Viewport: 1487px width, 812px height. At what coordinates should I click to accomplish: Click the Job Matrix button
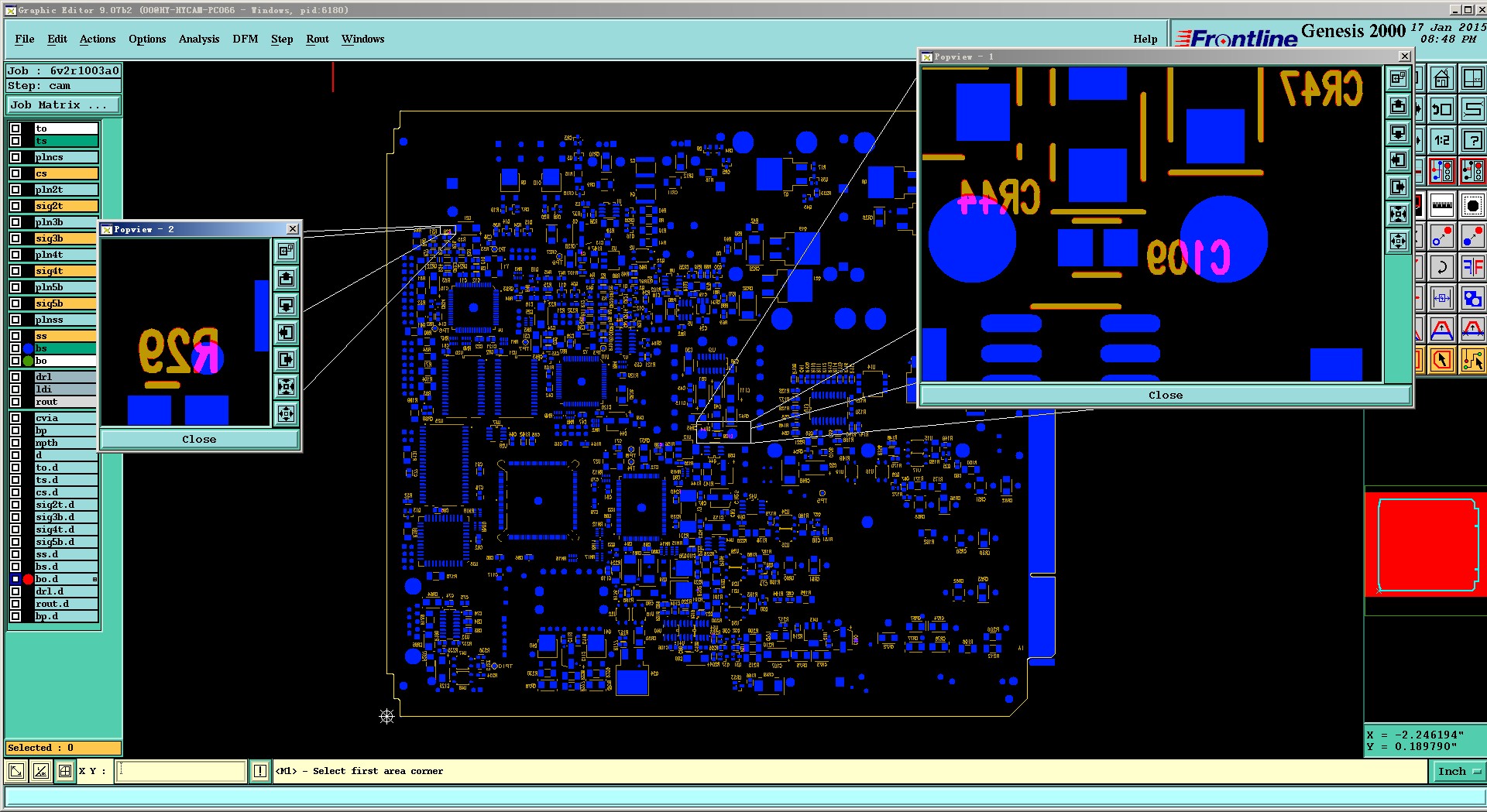(64, 105)
